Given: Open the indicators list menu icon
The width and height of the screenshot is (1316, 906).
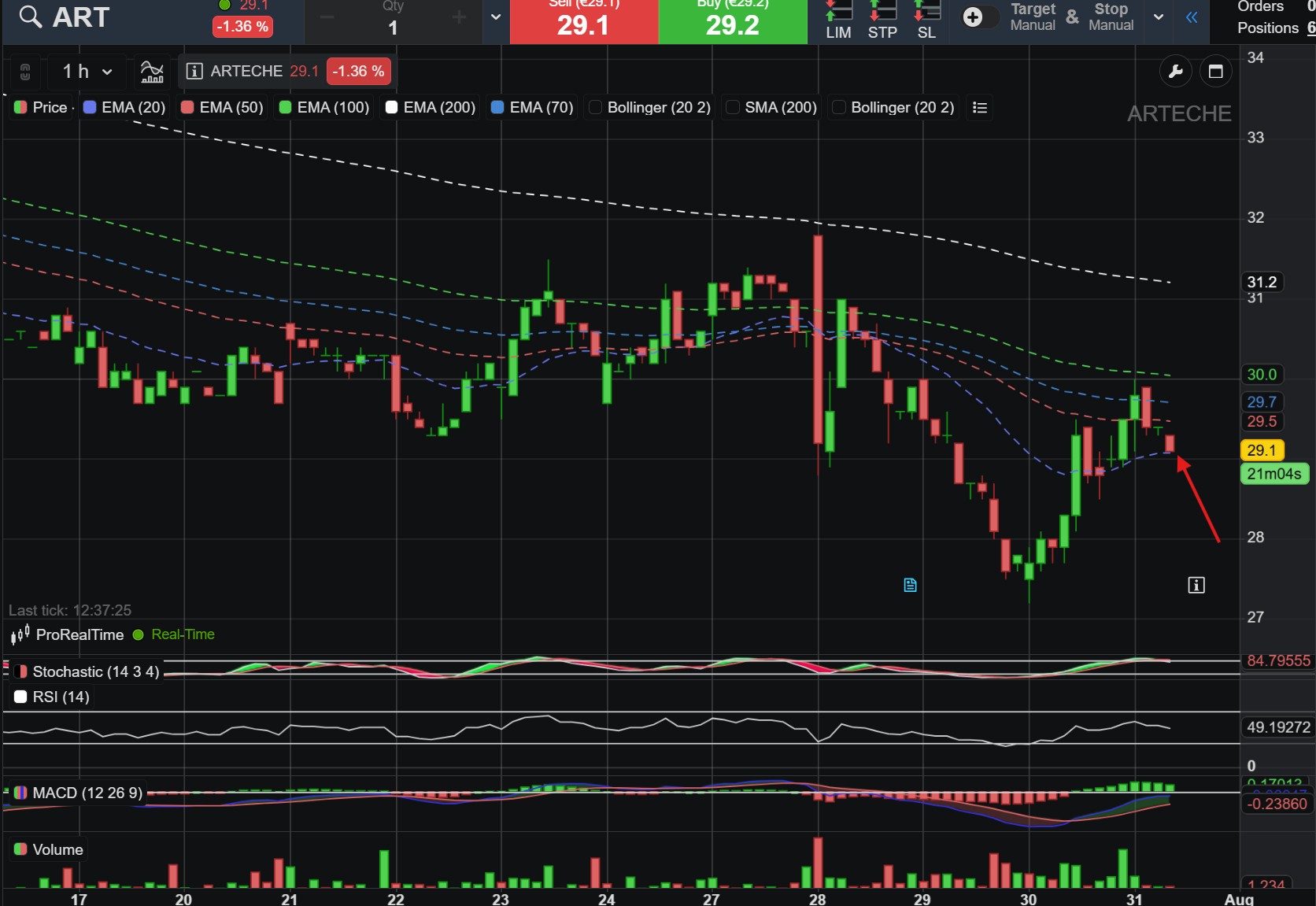Looking at the screenshot, I should click(x=980, y=107).
